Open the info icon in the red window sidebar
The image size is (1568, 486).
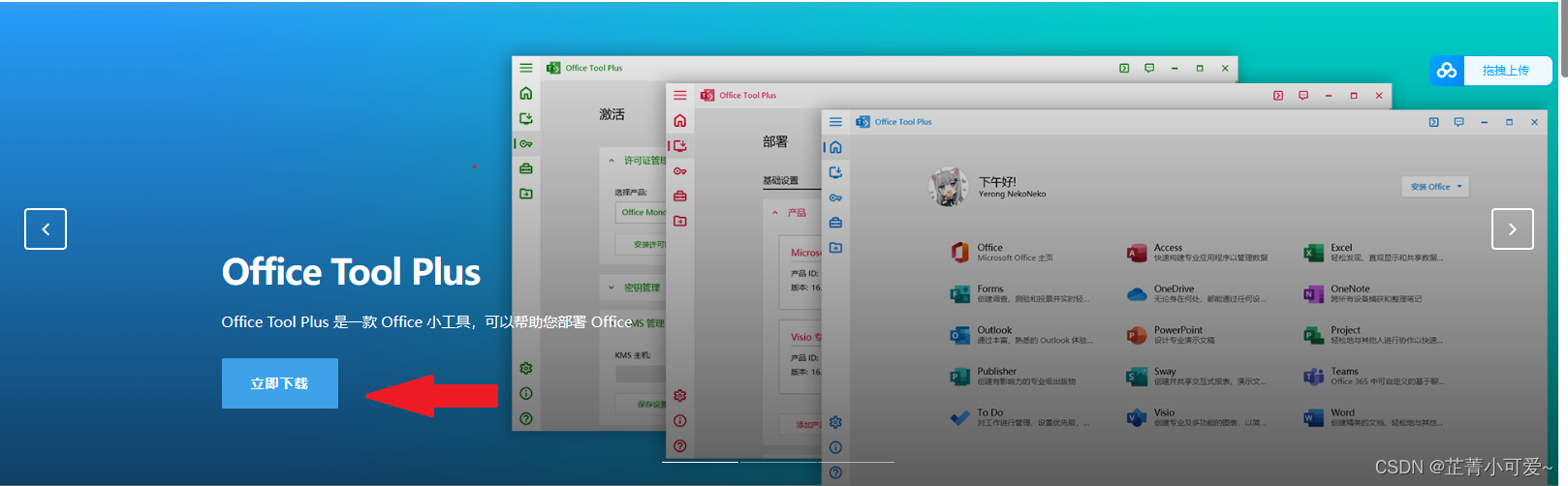point(680,420)
